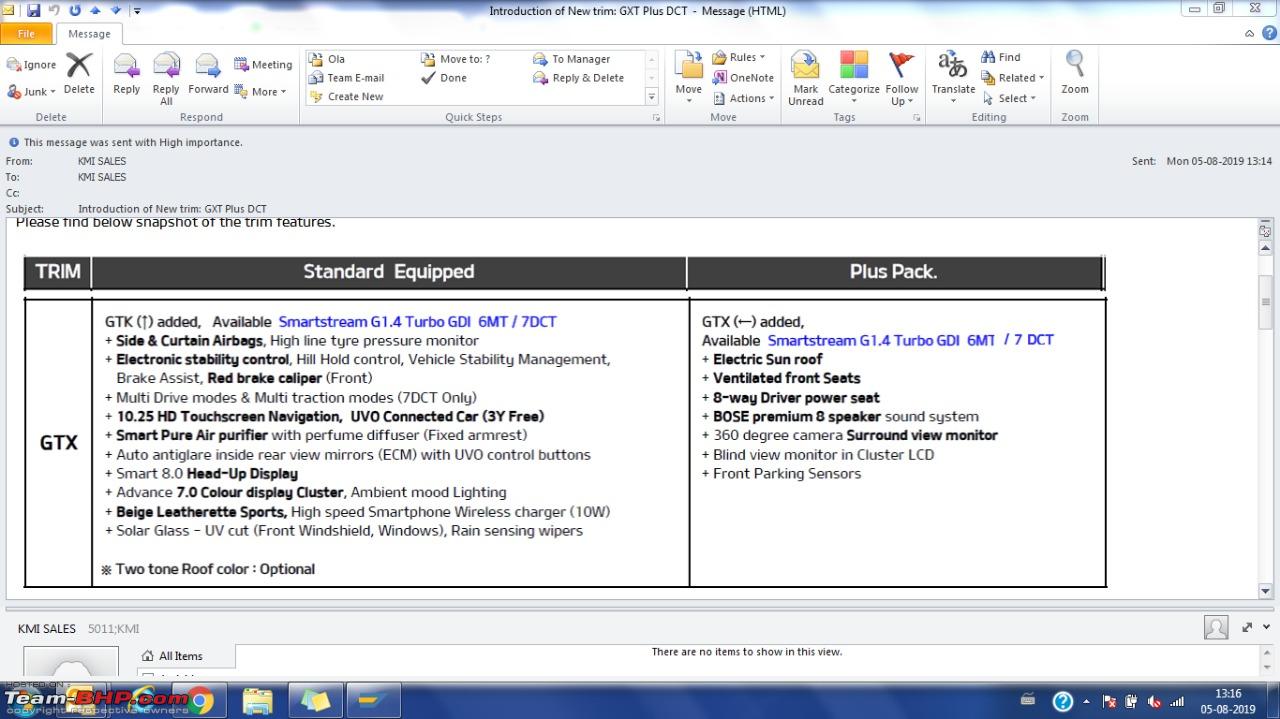Viewport: 1280px width, 719px height.
Task: Open Outlook Help
Action: click(1268, 33)
